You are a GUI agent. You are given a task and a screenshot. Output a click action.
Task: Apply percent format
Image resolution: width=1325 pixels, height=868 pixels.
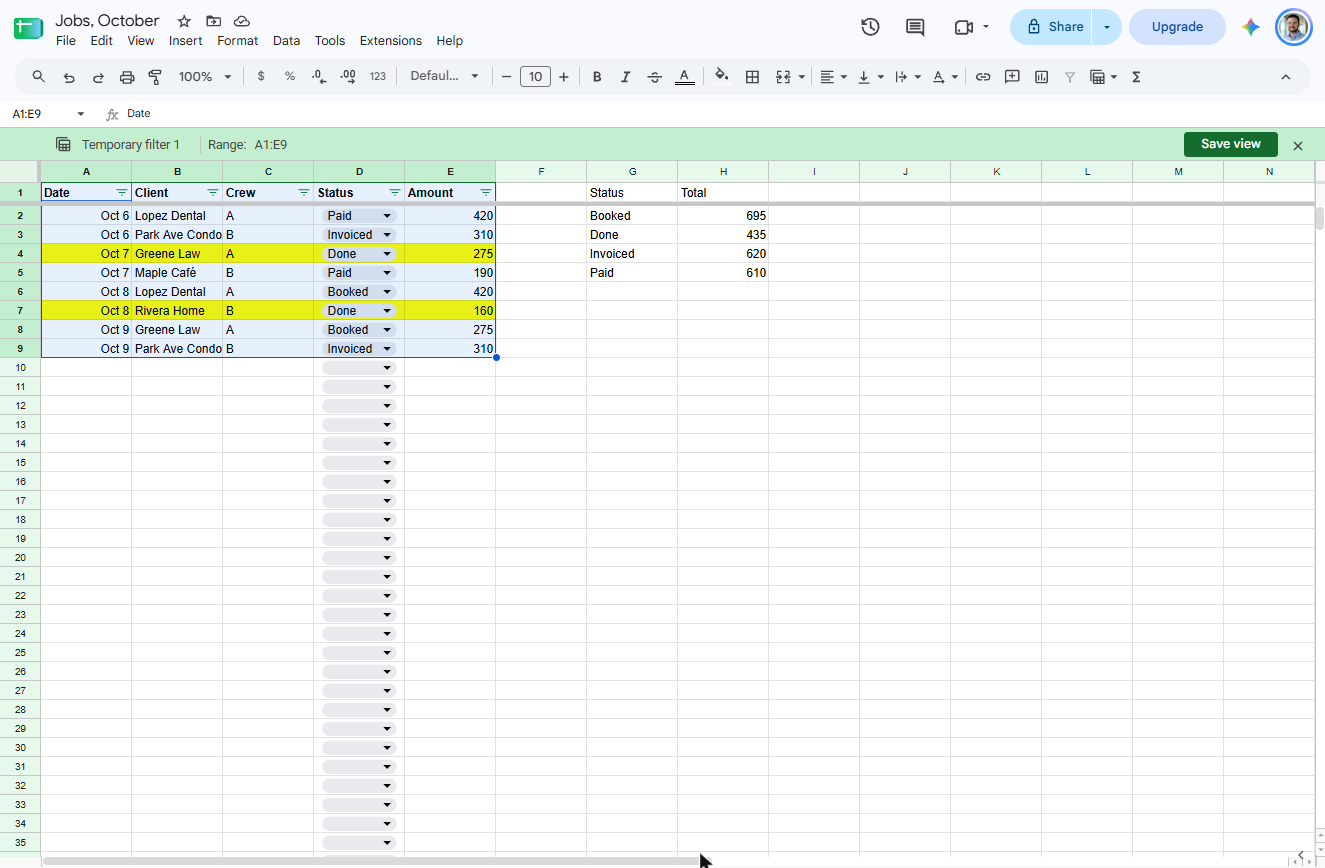click(x=290, y=77)
